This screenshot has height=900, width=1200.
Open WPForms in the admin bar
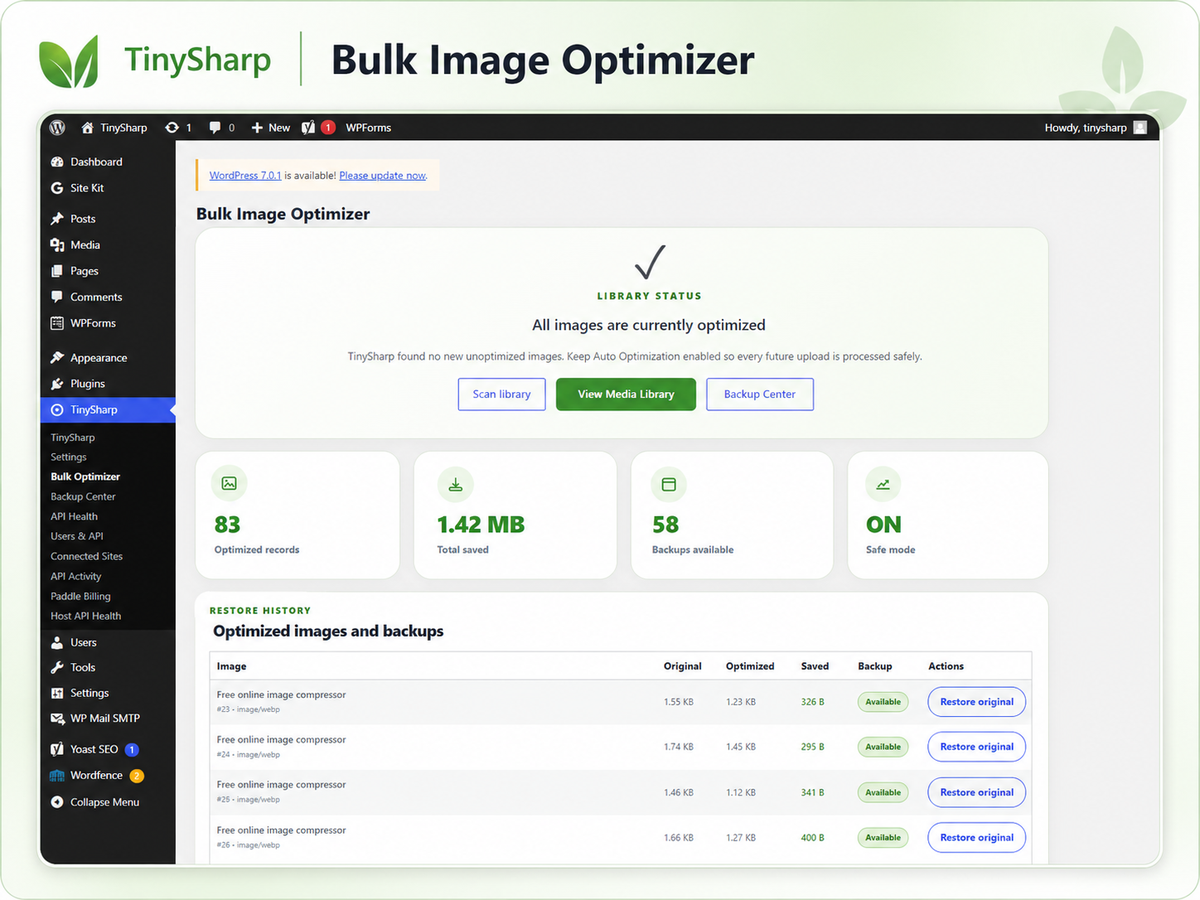click(368, 128)
